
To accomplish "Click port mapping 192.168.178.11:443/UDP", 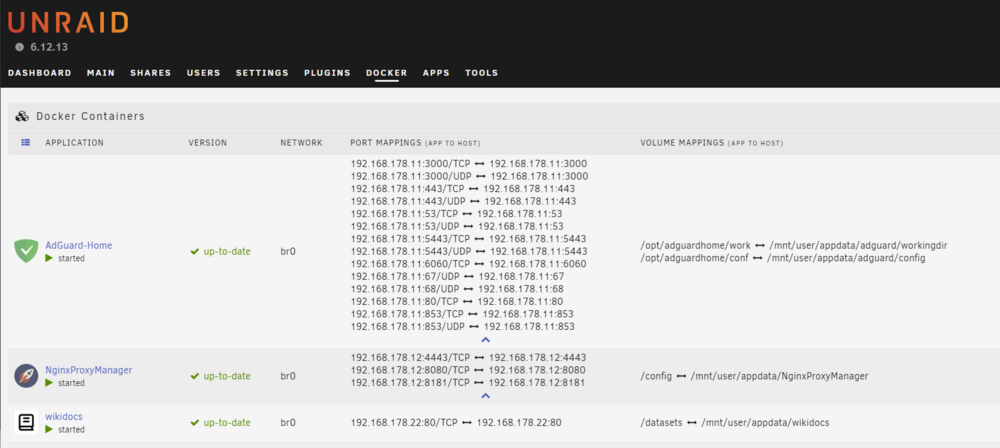I will [463, 201].
